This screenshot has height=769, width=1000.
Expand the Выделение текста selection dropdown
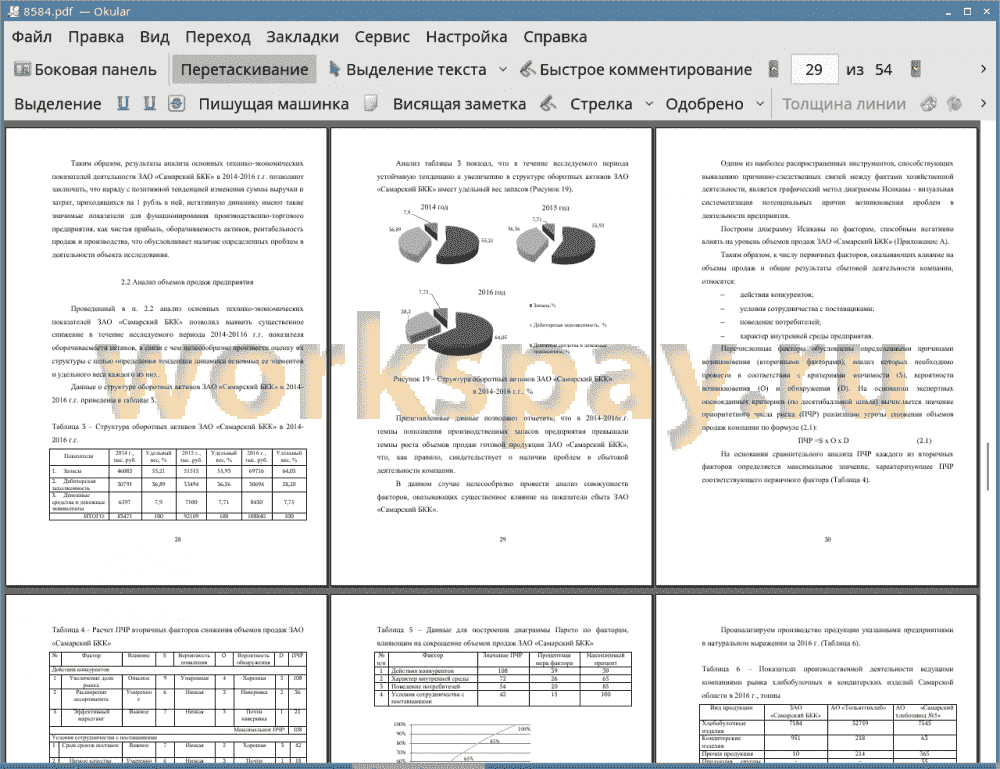pyautogui.click(x=503, y=70)
